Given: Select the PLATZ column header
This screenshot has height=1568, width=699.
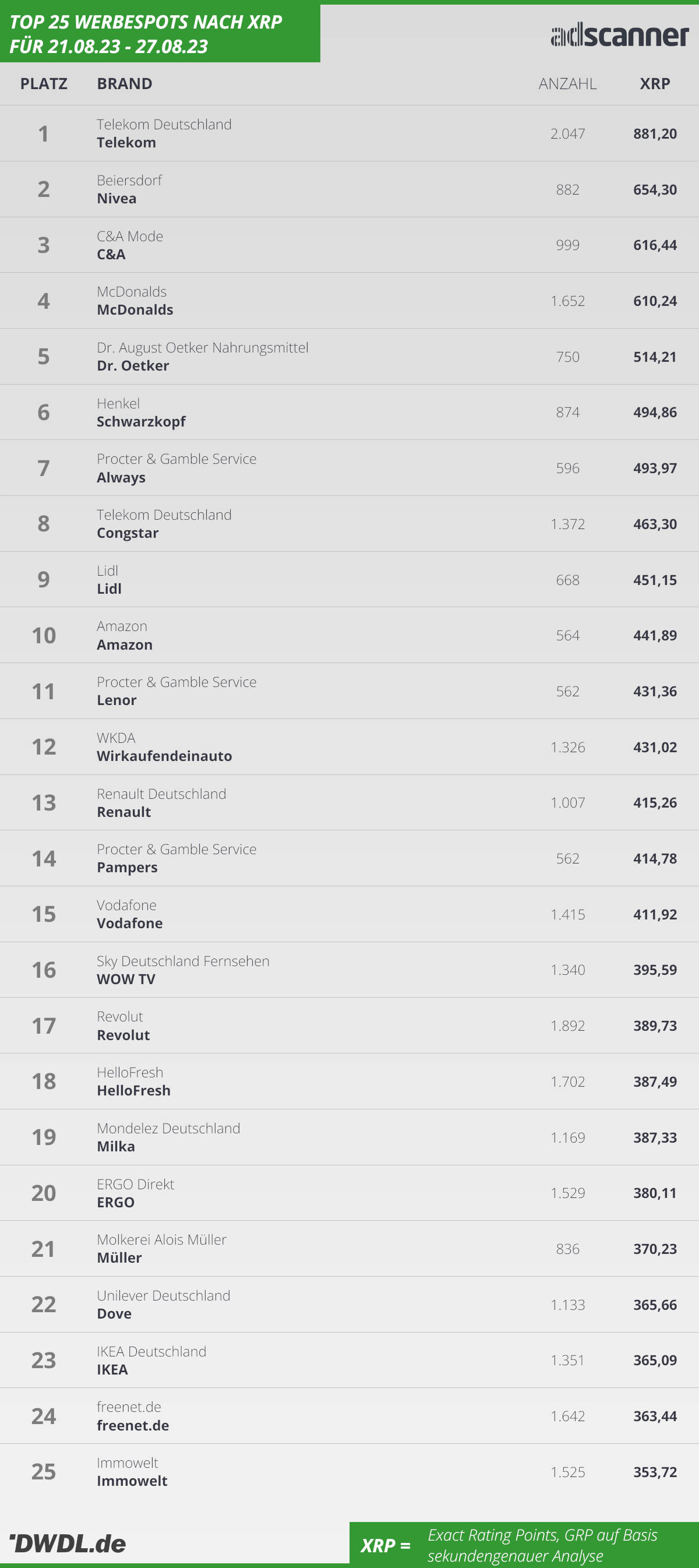Looking at the screenshot, I should tap(44, 83).
